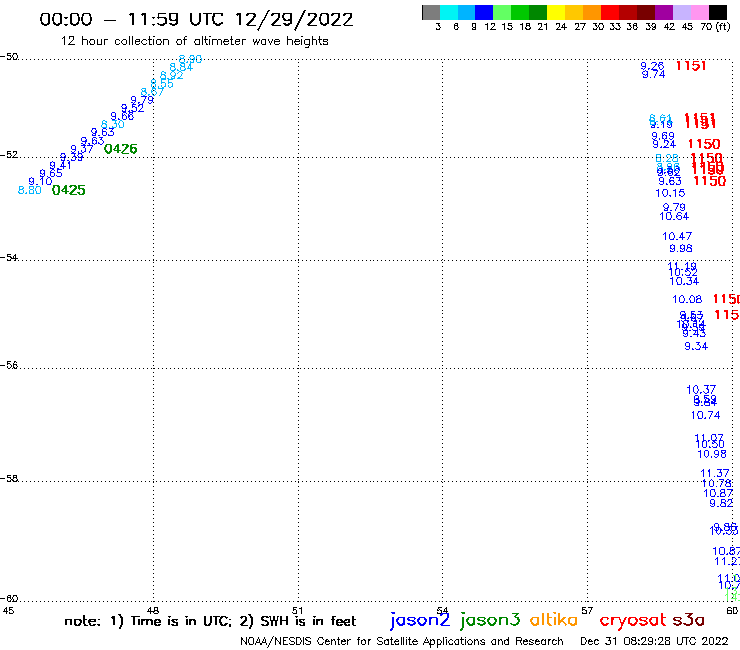Click the '9.34' wave height reading
This screenshot has height=650, width=740.
click(x=696, y=346)
